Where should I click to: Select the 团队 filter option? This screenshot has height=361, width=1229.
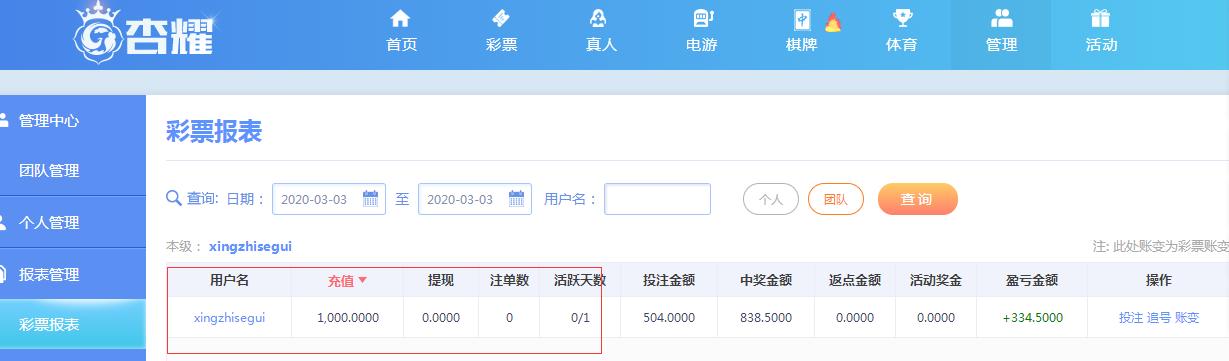coord(835,199)
